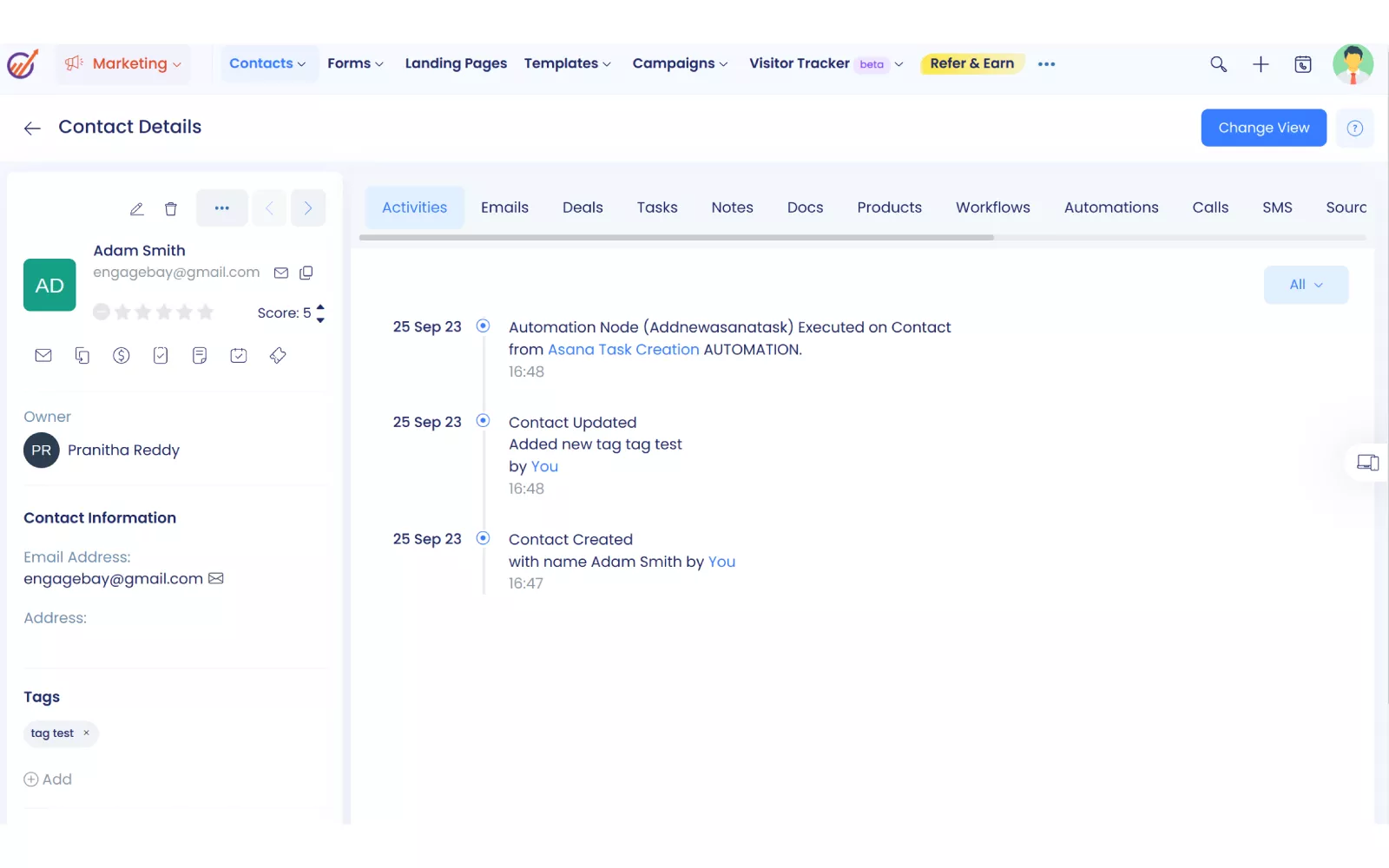Click the Change View button
The image size is (1389, 868).
[x=1263, y=128]
